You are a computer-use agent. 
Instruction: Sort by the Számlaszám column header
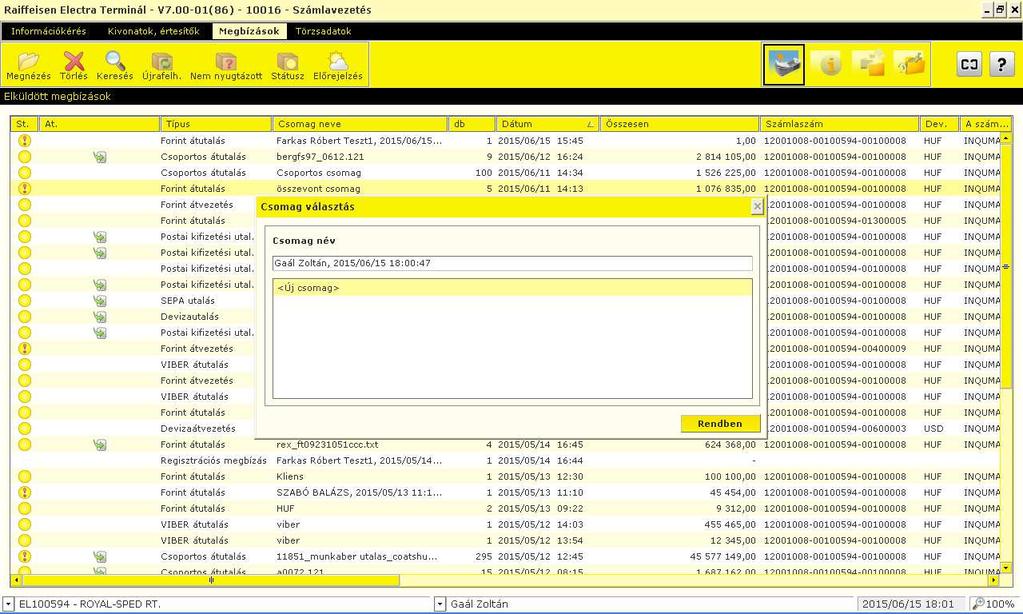tap(839, 124)
